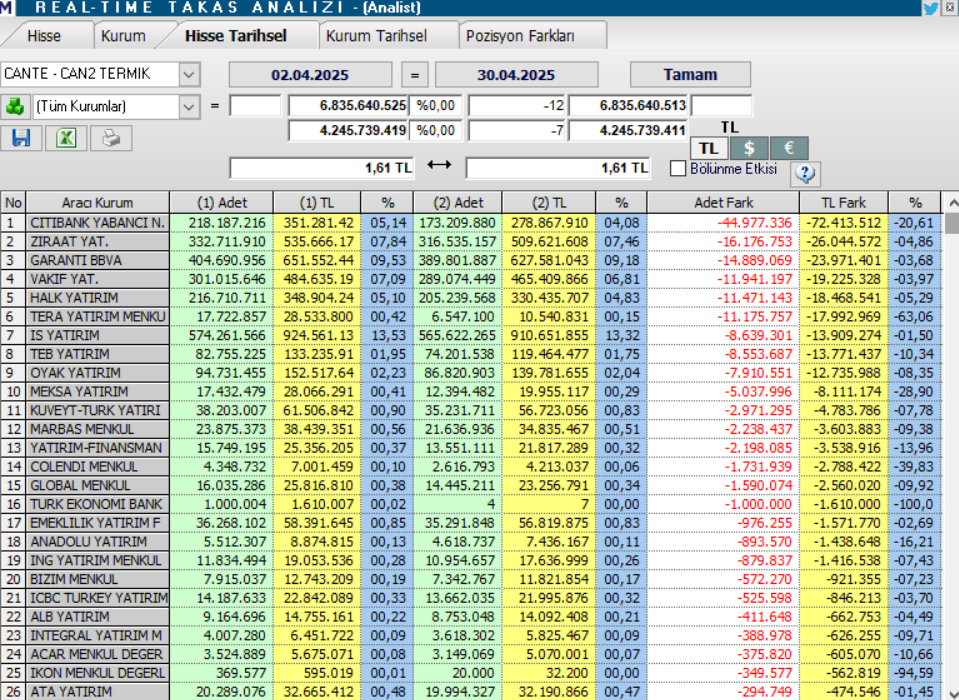Select the TEB YATIRIM row
Image resolution: width=959 pixels, height=700 pixels.
(x=471, y=354)
